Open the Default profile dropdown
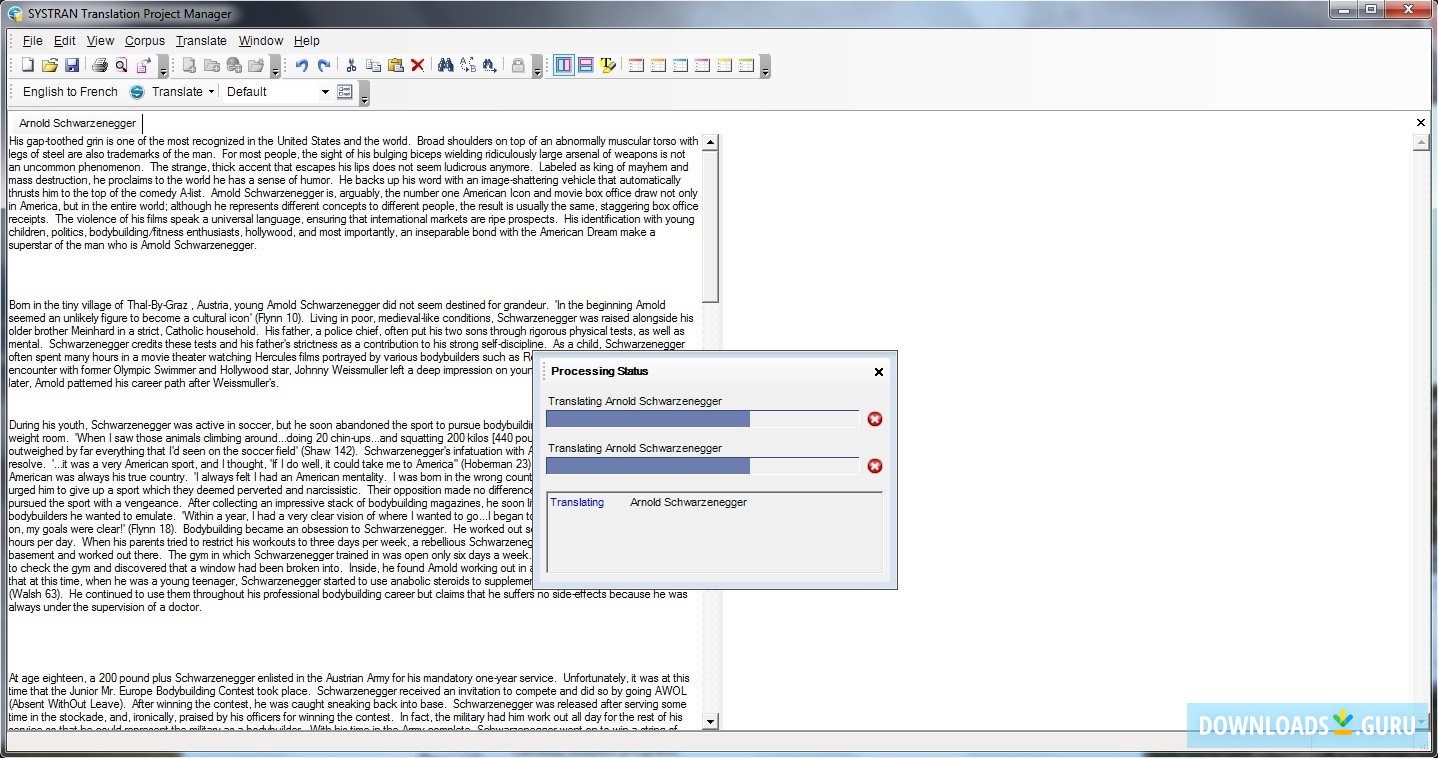 [x=325, y=92]
